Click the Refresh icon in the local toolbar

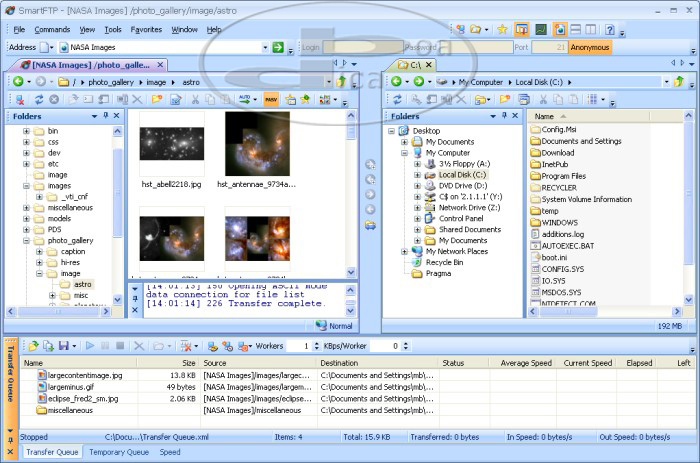click(397, 99)
